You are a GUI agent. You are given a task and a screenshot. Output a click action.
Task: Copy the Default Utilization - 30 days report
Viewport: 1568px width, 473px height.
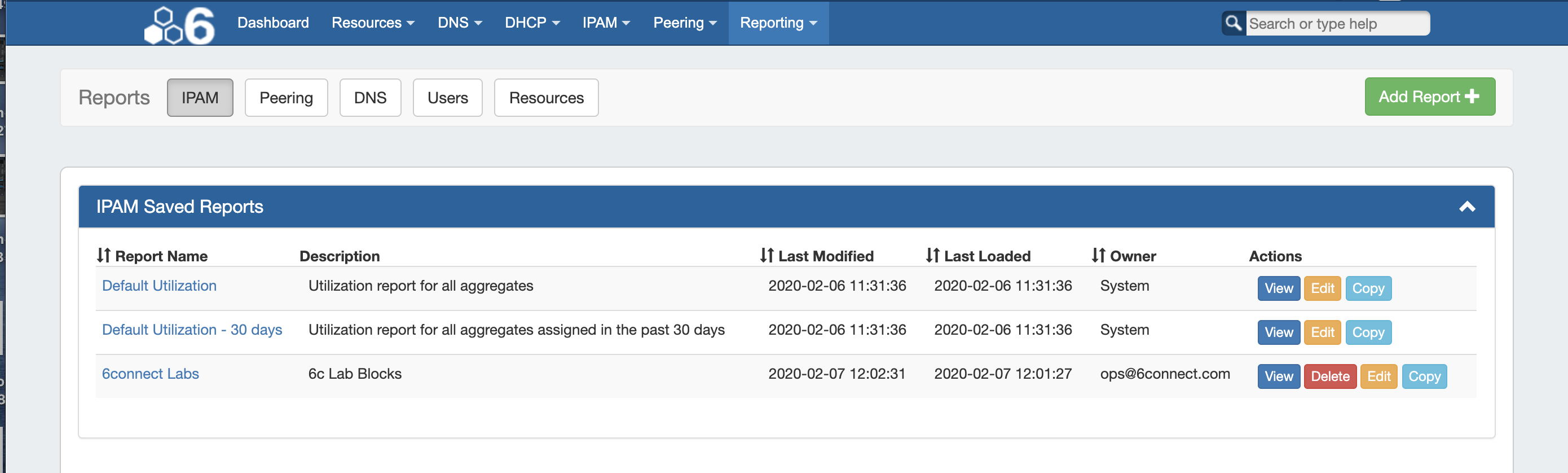pos(1368,332)
